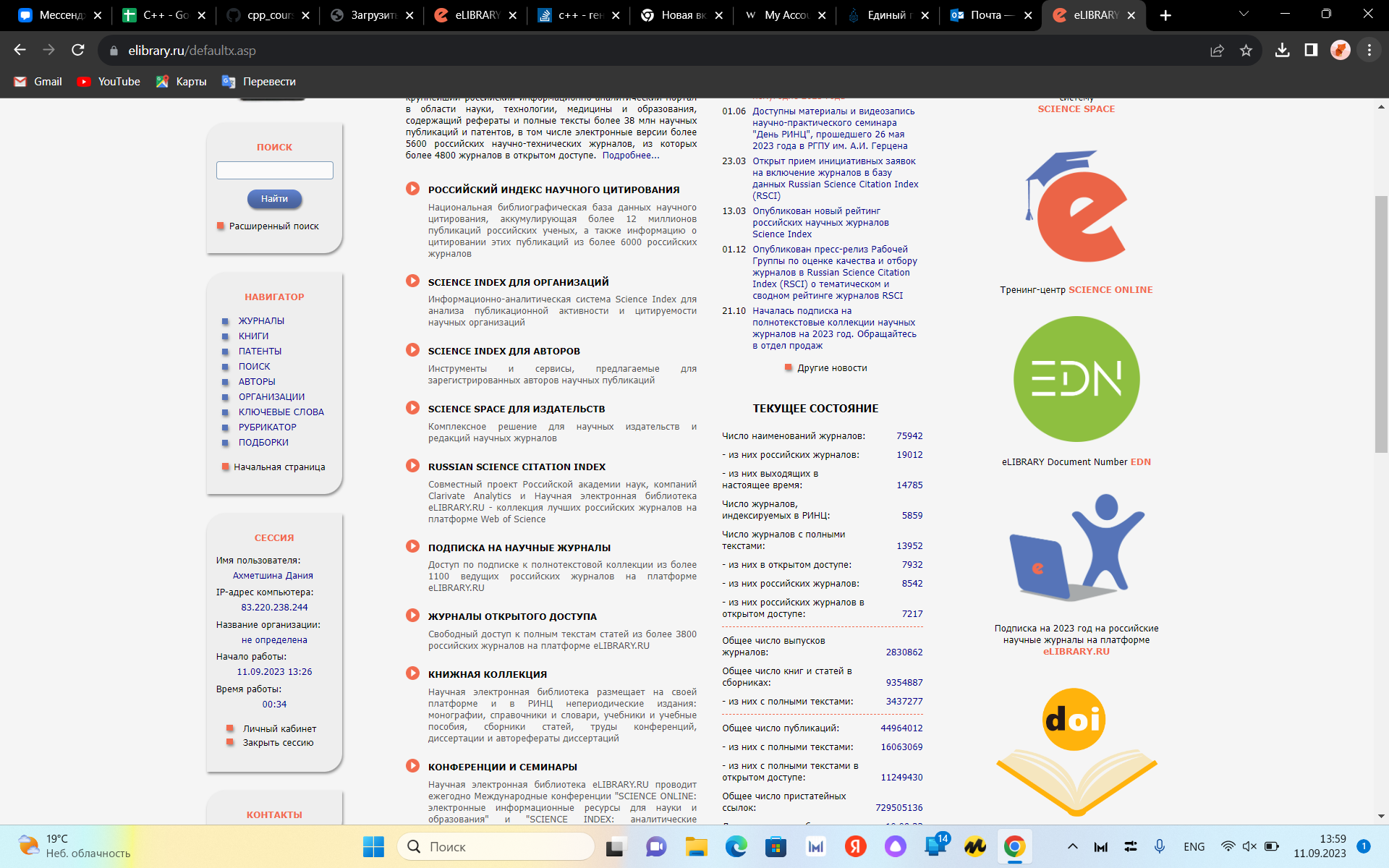Click arrow icon beside Science Index для организаций
The image size is (1389, 868).
tap(412, 281)
